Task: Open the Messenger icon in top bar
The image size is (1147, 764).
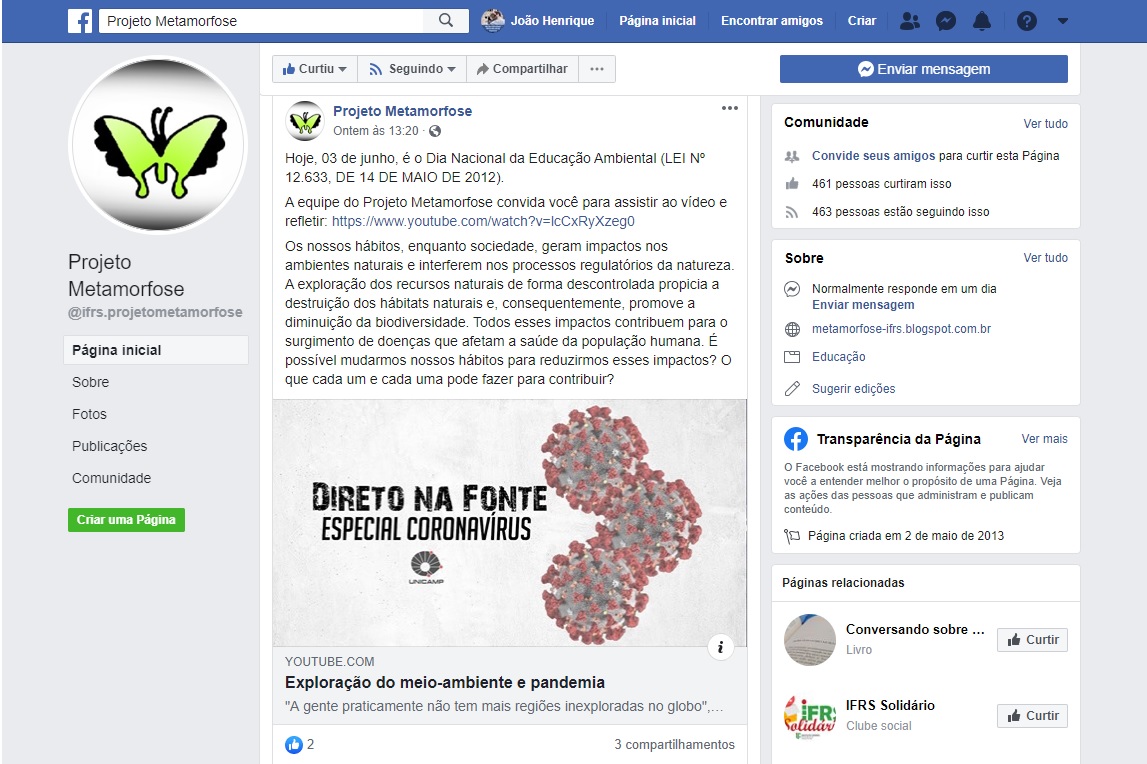Action: 946,21
